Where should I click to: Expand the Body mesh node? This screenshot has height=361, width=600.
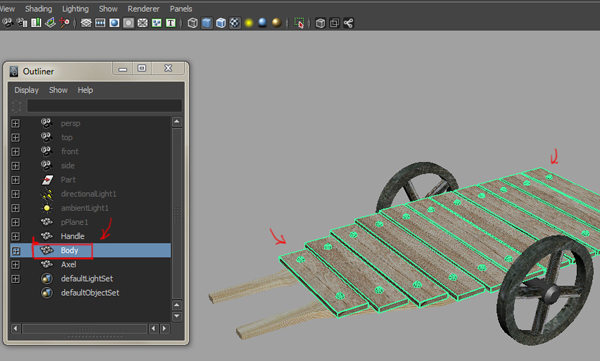coord(15,251)
